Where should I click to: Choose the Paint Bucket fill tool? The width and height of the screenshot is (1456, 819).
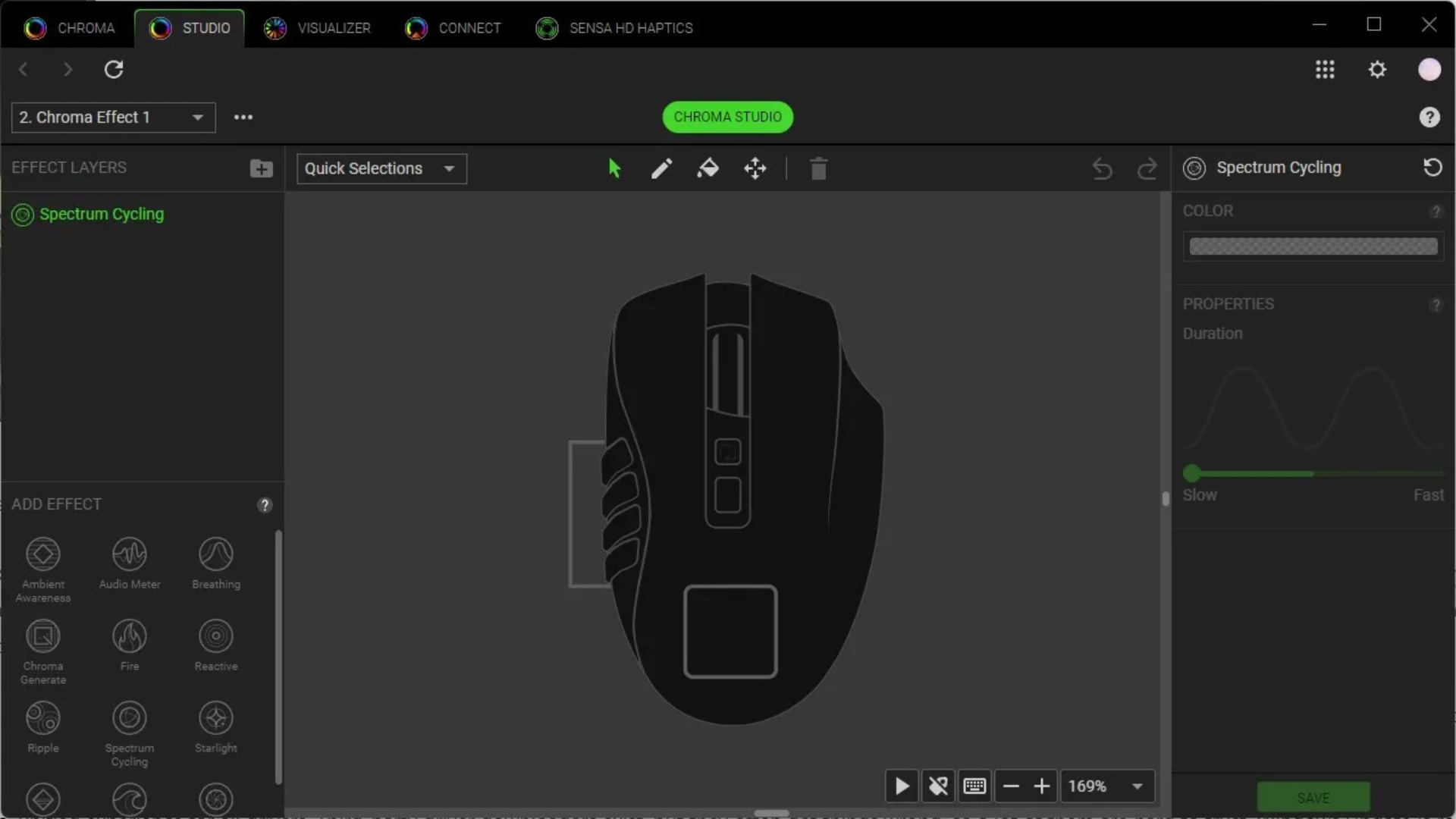708,168
